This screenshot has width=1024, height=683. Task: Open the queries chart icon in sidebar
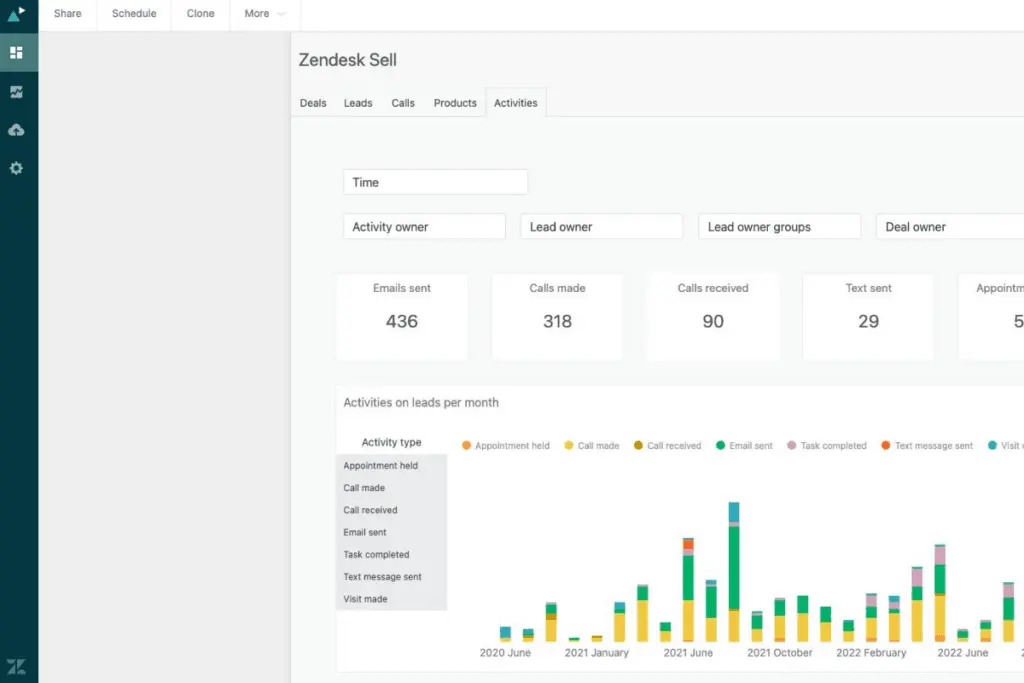coord(16,92)
